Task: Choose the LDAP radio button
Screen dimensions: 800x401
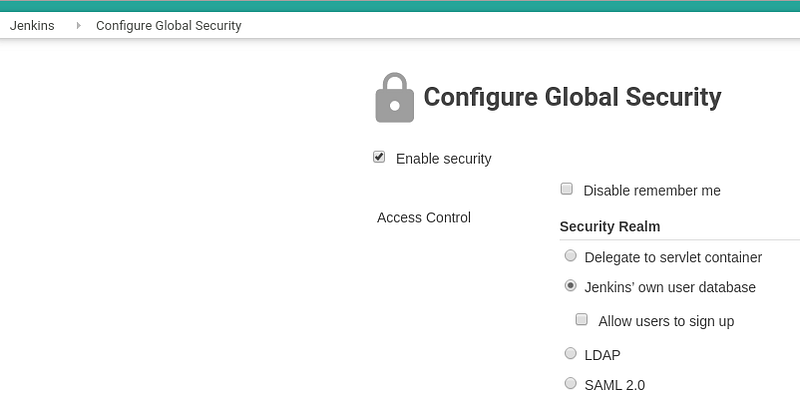Action: pyautogui.click(x=570, y=354)
